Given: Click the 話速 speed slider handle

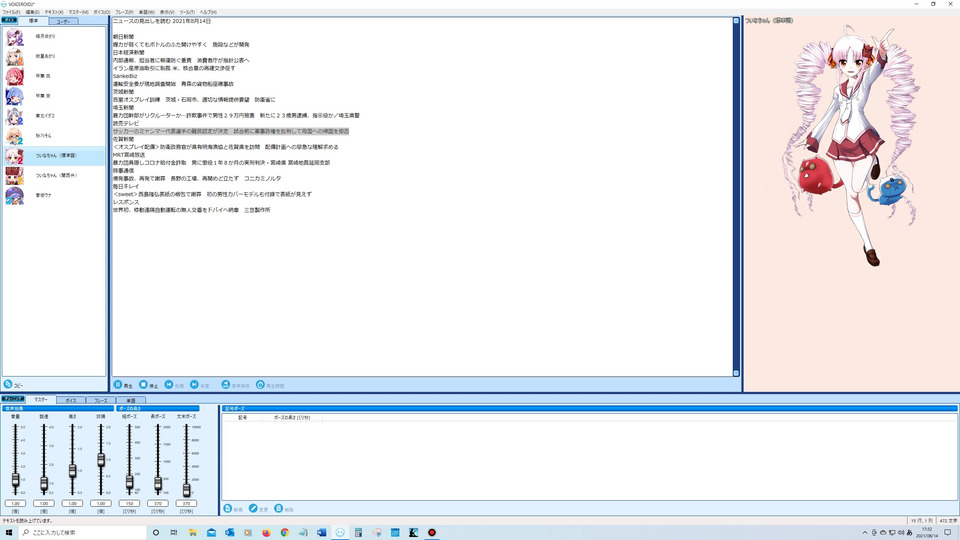Looking at the screenshot, I should [x=44, y=484].
